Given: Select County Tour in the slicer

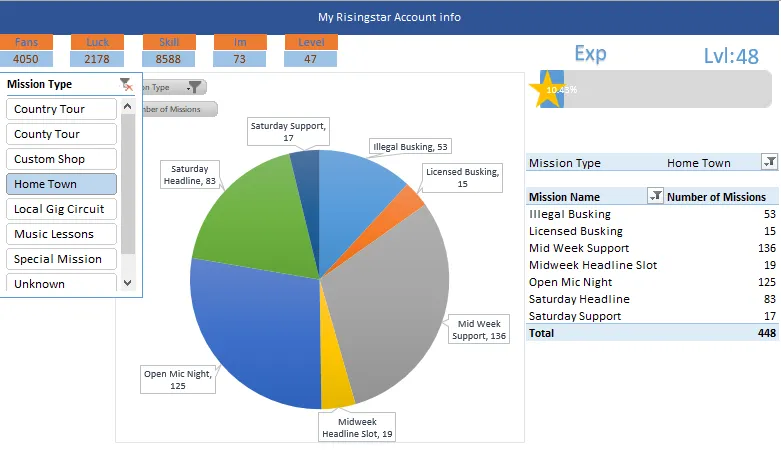Looking at the screenshot, I should (x=61, y=134).
